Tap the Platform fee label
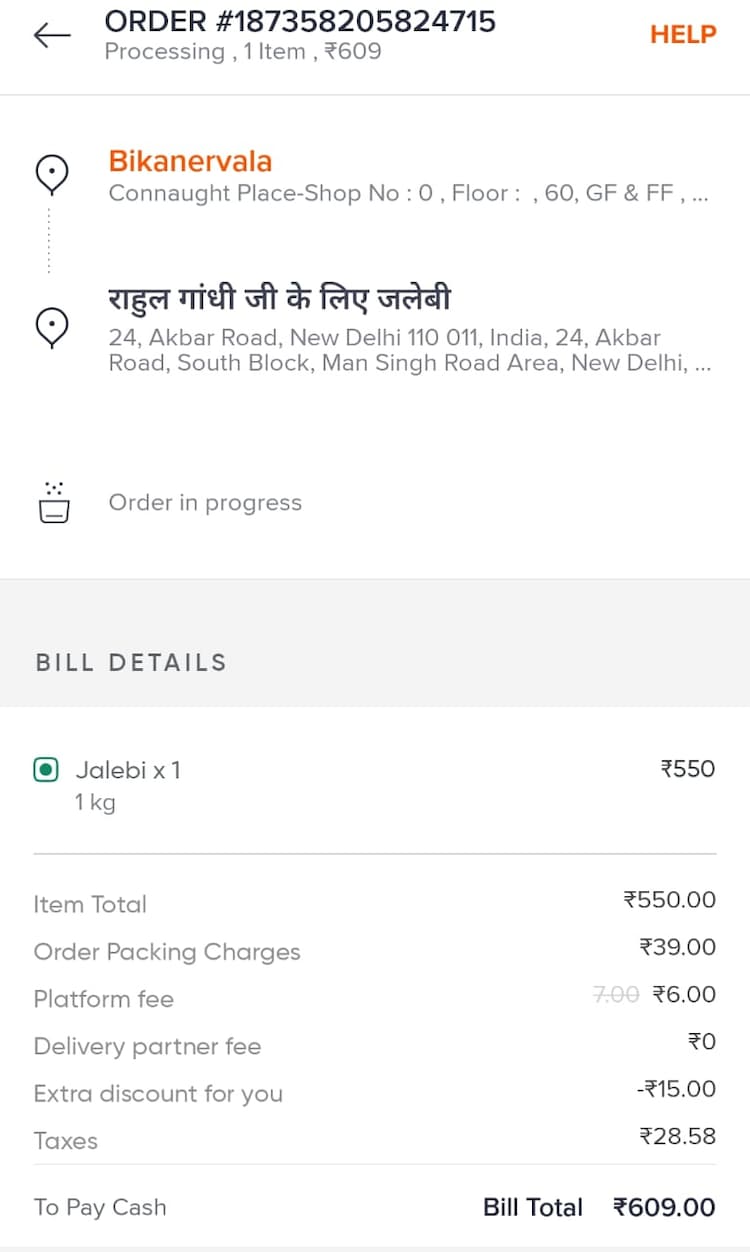The width and height of the screenshot is (750, 1252). 103,999
